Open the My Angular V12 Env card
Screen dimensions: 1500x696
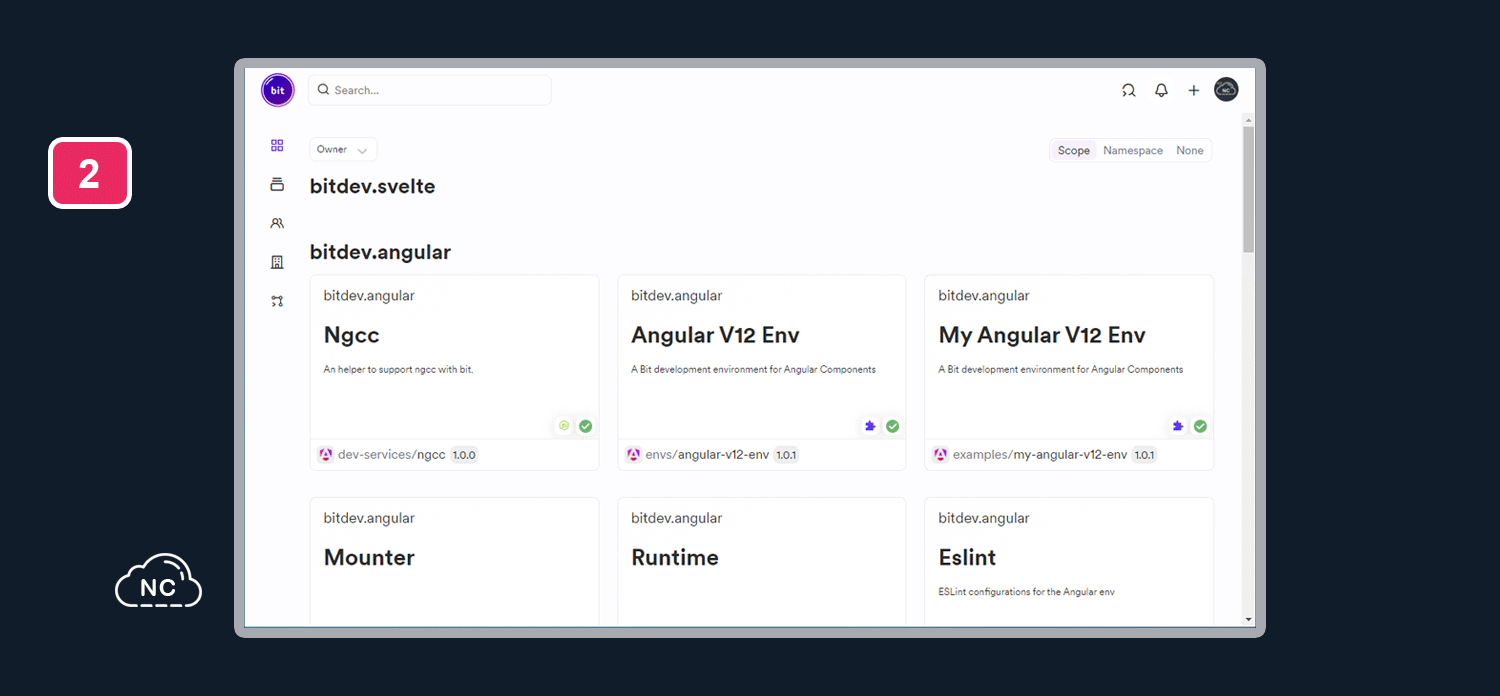pos(1069,372)
